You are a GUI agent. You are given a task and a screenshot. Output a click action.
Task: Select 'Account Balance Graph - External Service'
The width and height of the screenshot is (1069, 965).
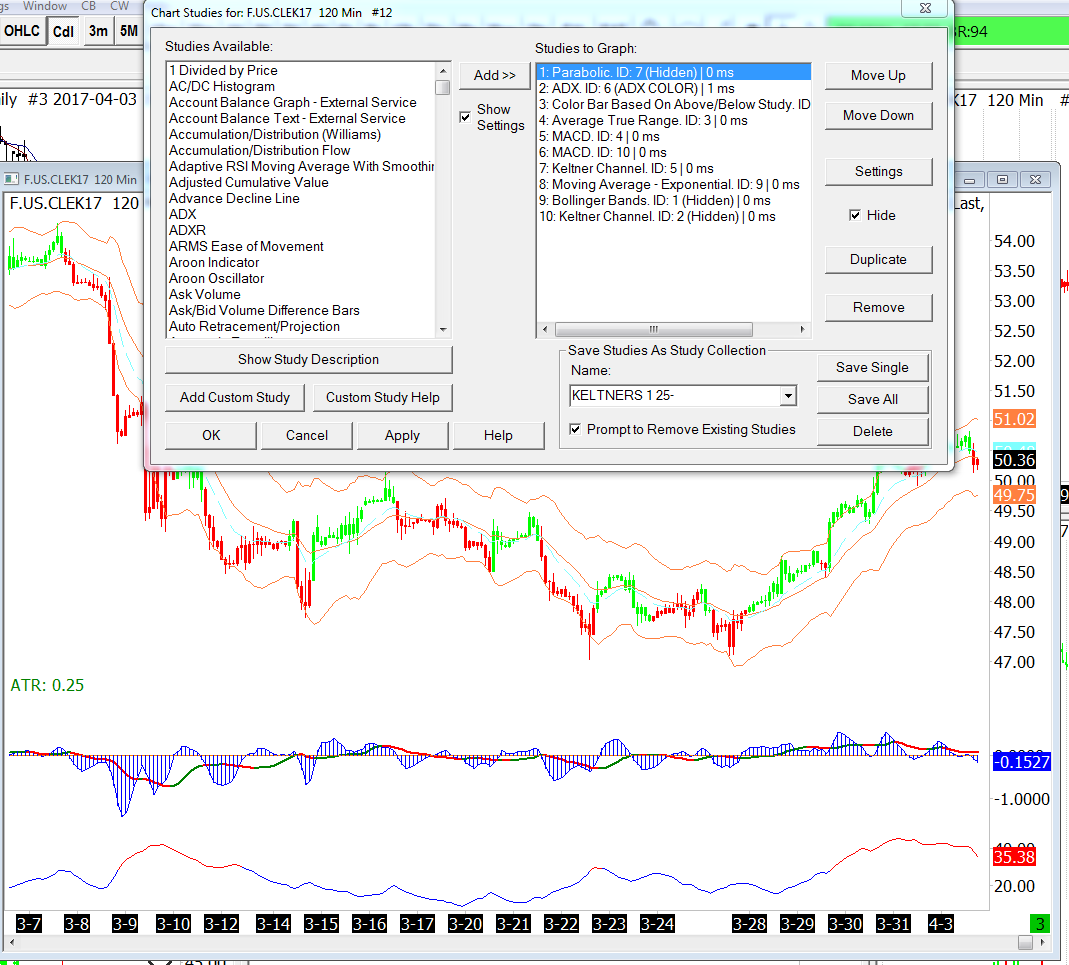pos(293,102)
